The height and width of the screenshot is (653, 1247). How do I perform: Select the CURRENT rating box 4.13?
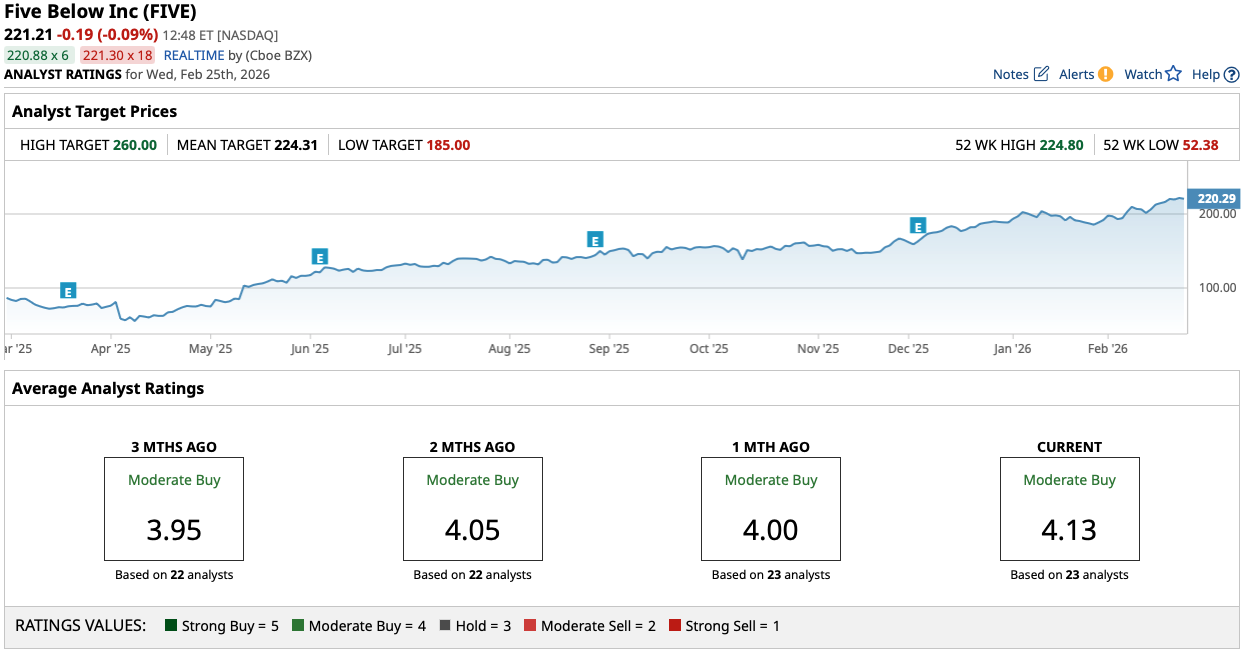1070,509
